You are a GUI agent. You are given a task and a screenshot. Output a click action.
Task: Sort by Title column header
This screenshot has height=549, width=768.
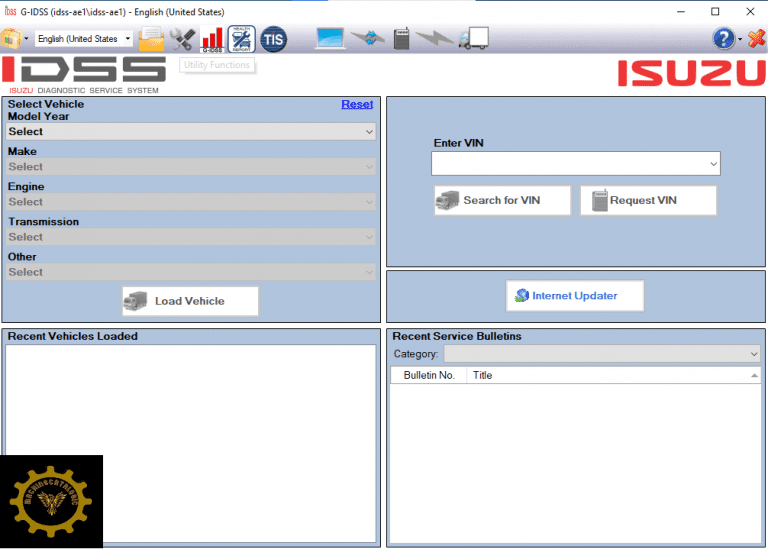pyautogui.click(x=613, y=375)
